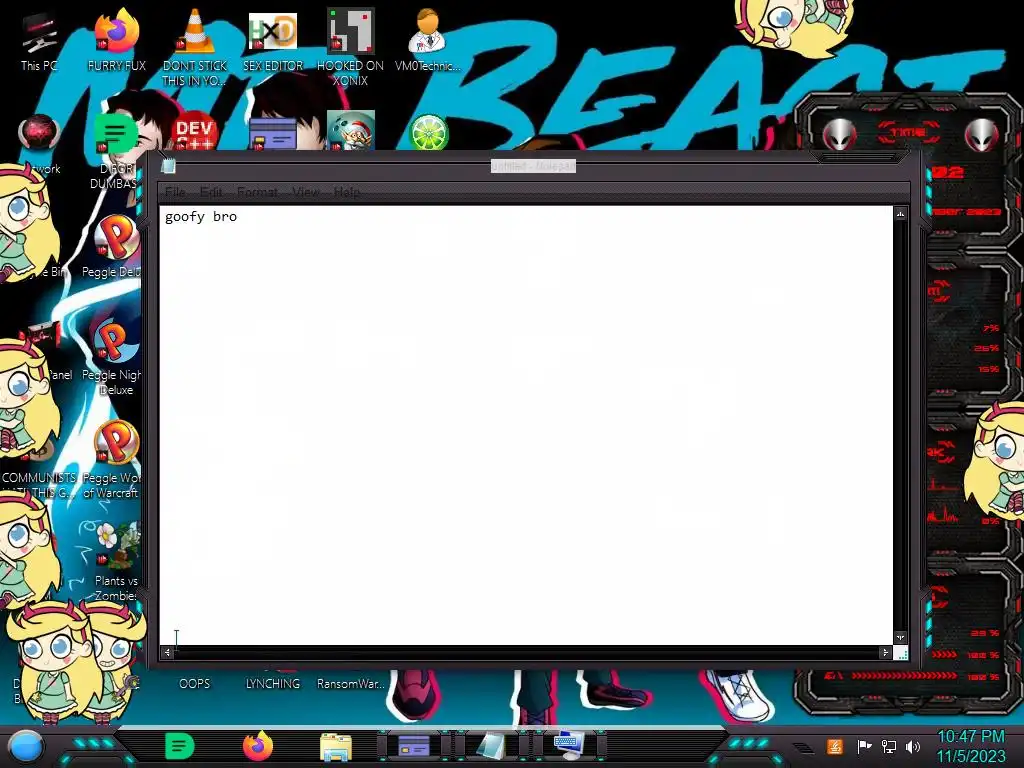
Task: Click the vertical scrollbar up arrow in Notepad
Action: click(x=901, y=214)
